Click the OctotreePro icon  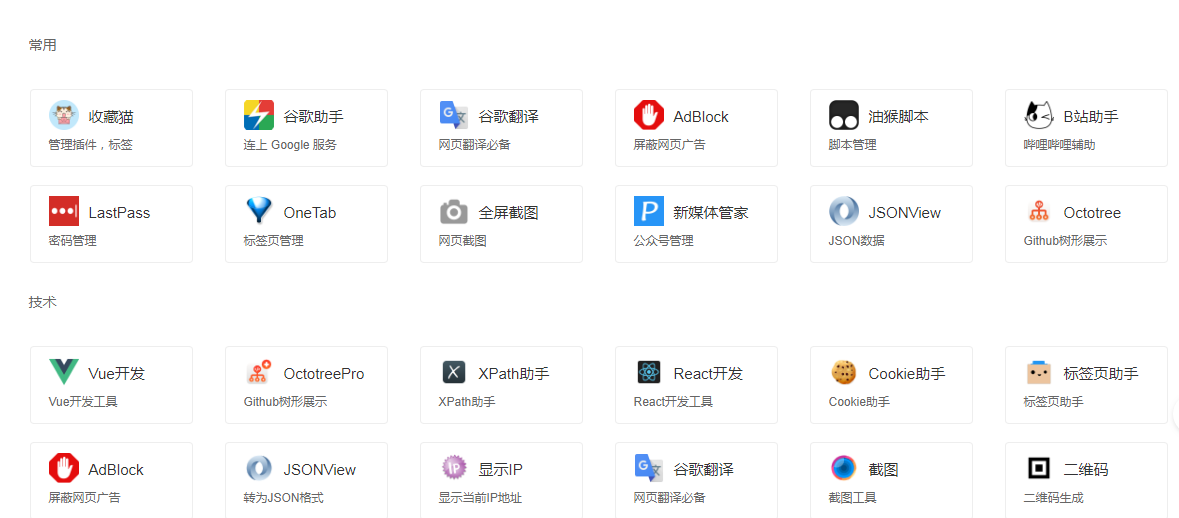(x=259, y=372)
